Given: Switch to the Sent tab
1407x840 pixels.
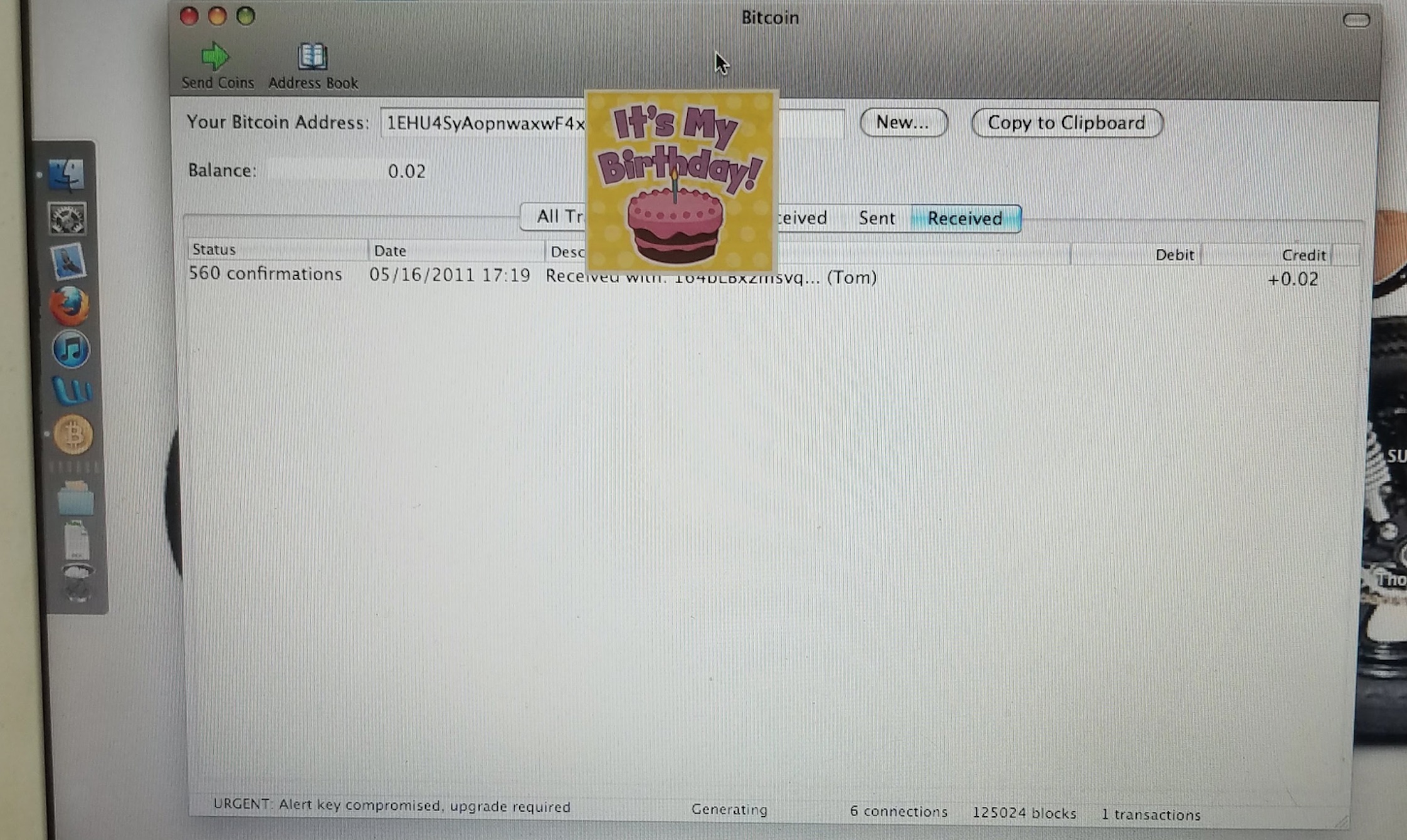Looking at the screenshot, I should (877, 218).
